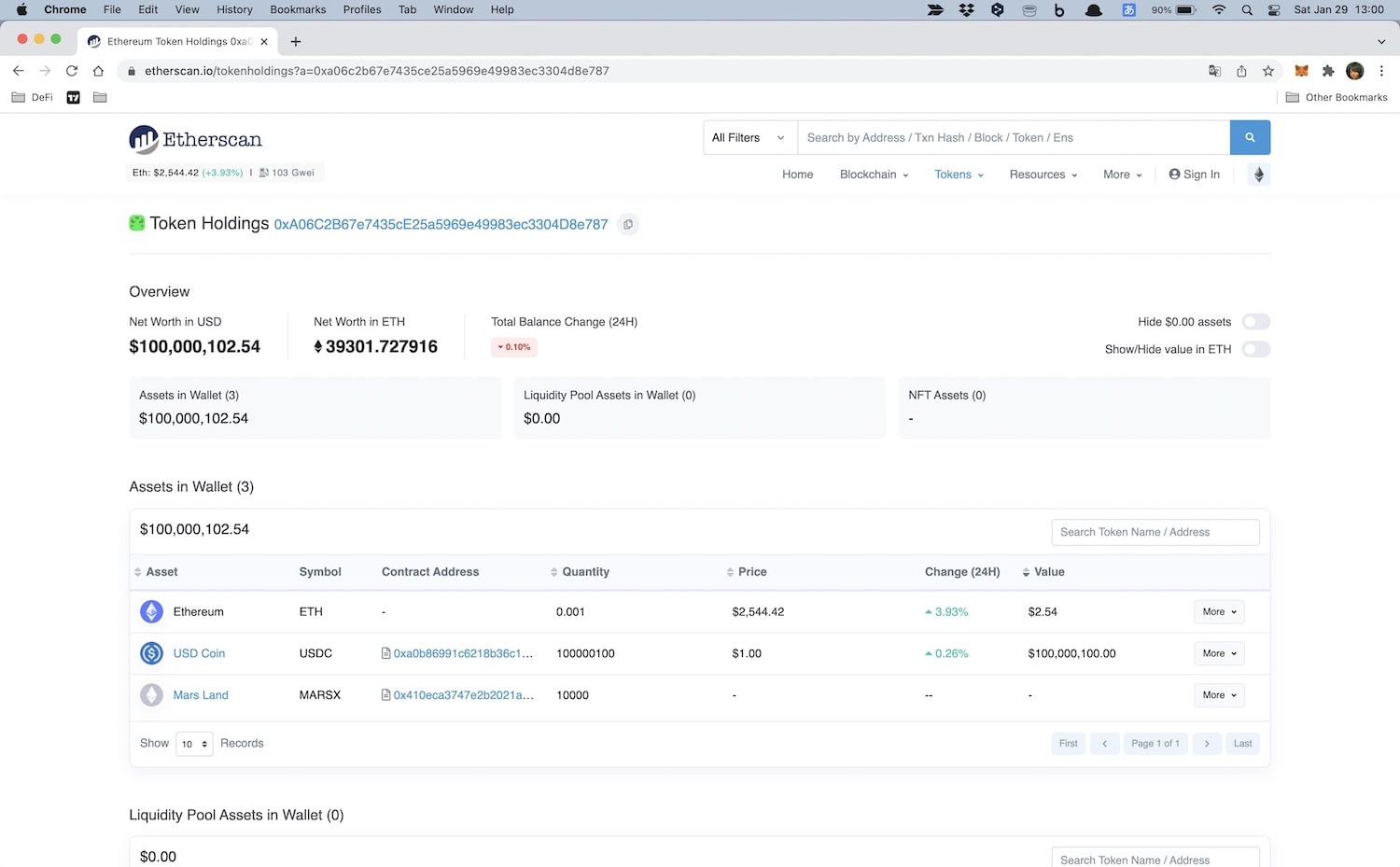
Task: Open the History menu
Action: tap(234, 9)
